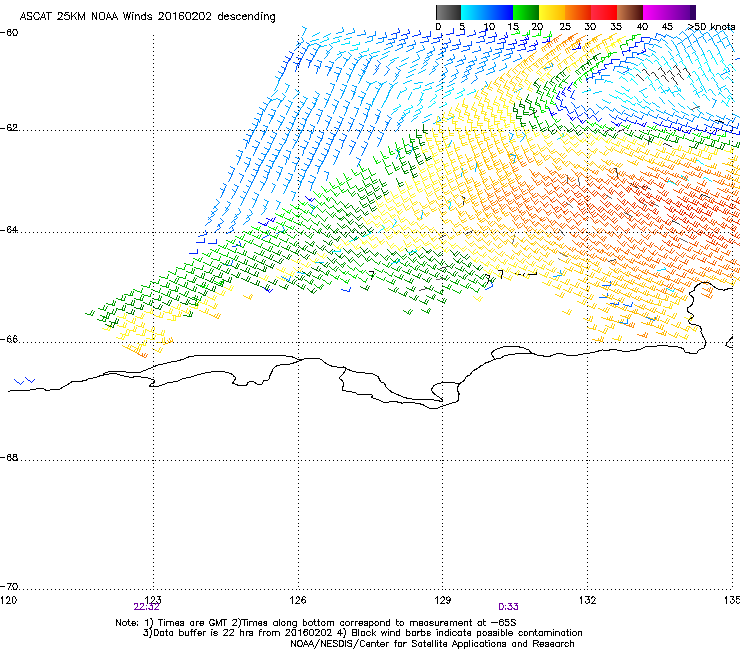This screenshot has width=740, height=650.
Task: Click the 'Data buffer is 22 hrs' note line
Action: 362,633
